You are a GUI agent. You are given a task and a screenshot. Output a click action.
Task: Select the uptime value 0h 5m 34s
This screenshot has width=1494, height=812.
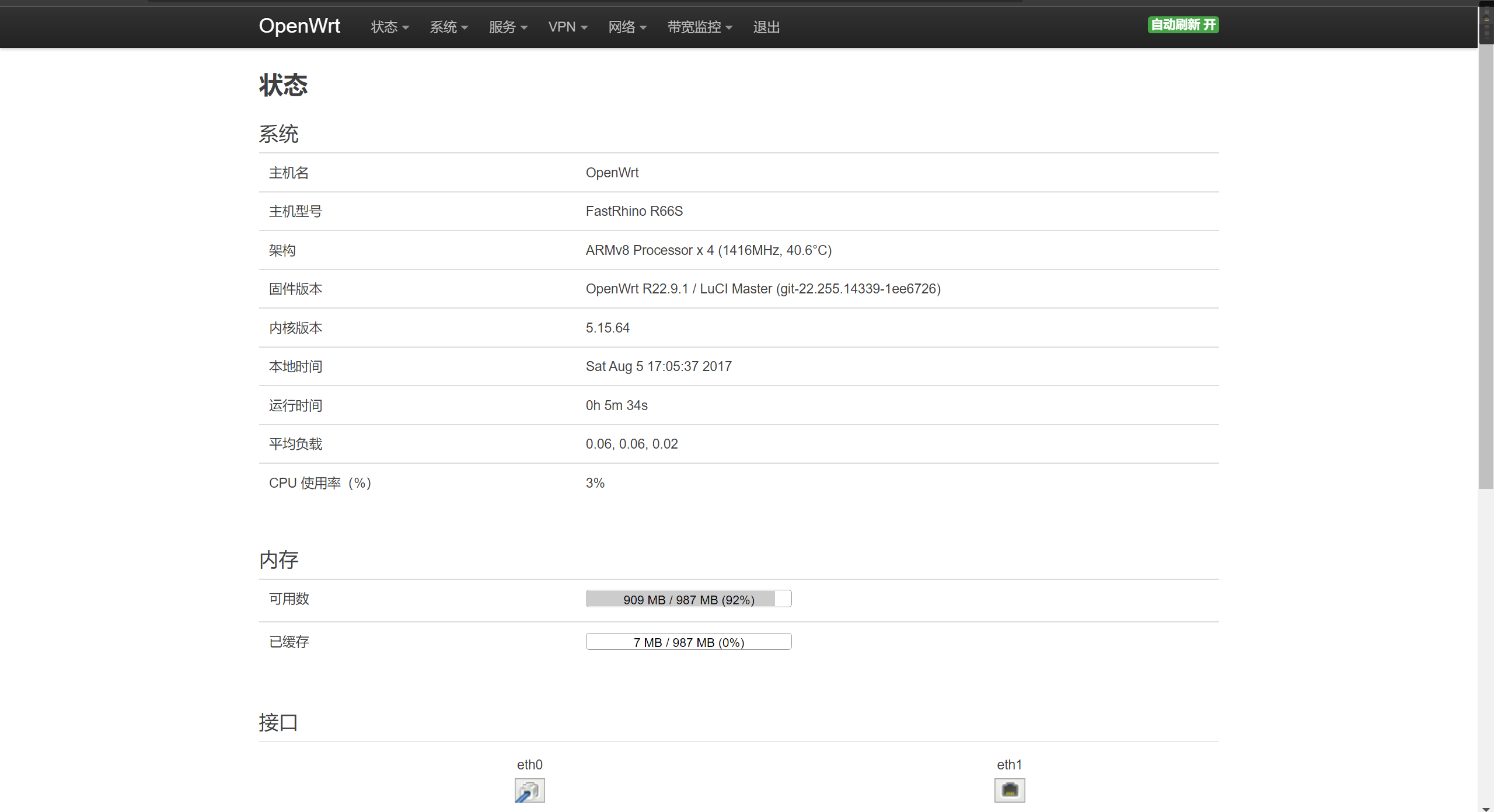[x=617, y=405]
